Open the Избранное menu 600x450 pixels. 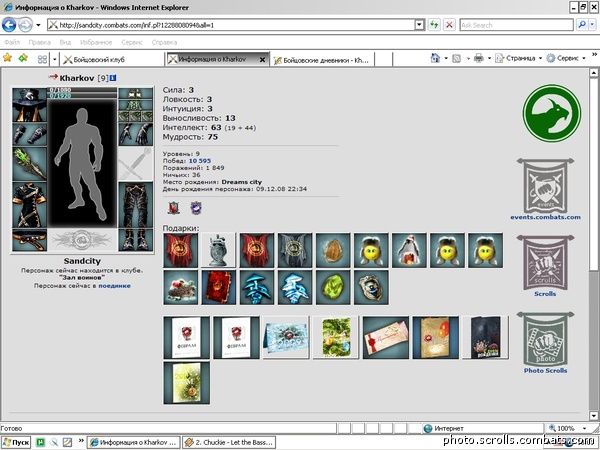pyautogui.click(x=96, y=42)
